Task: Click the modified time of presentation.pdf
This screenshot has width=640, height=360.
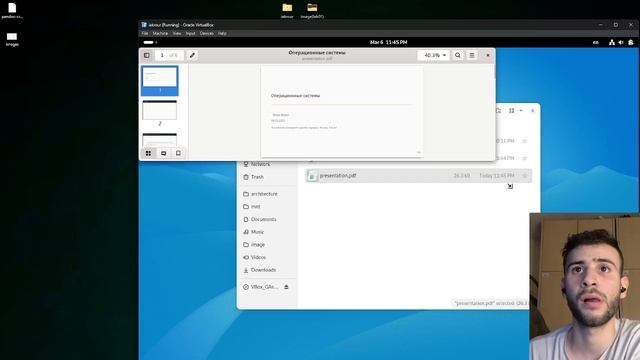Action: click(496, 176)
